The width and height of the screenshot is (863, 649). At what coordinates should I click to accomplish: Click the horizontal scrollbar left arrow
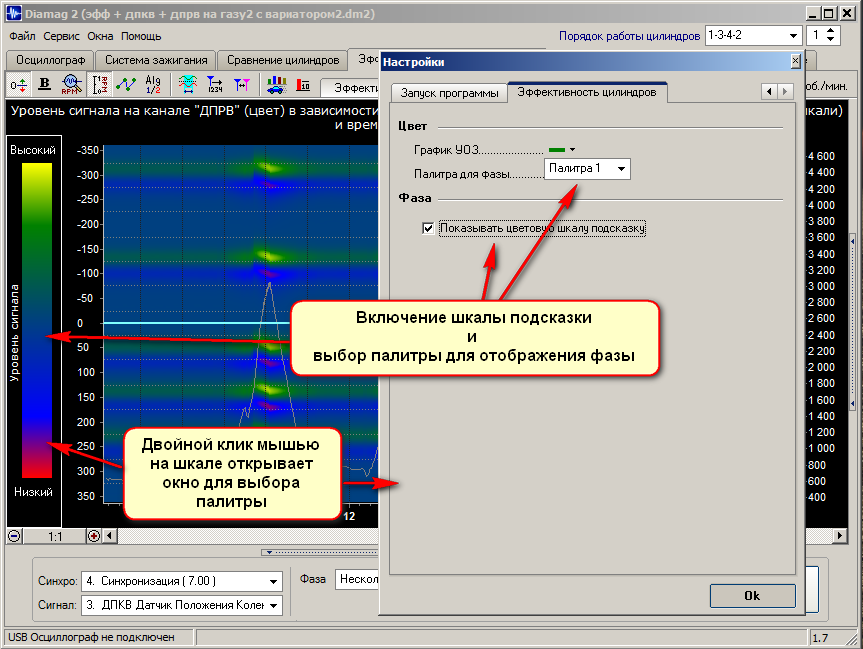(109, 536)
